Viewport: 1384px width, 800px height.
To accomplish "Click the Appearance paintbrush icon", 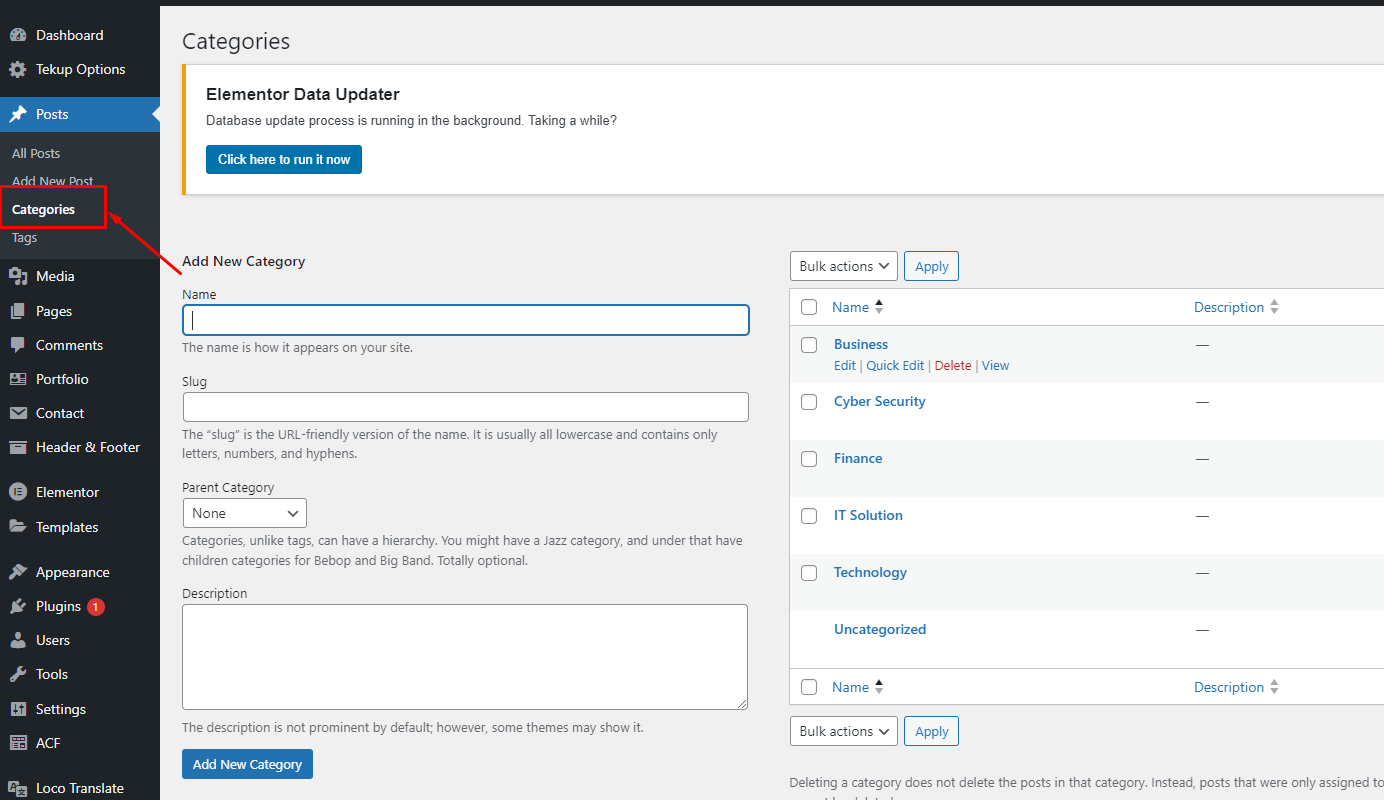I will [18, 572].
